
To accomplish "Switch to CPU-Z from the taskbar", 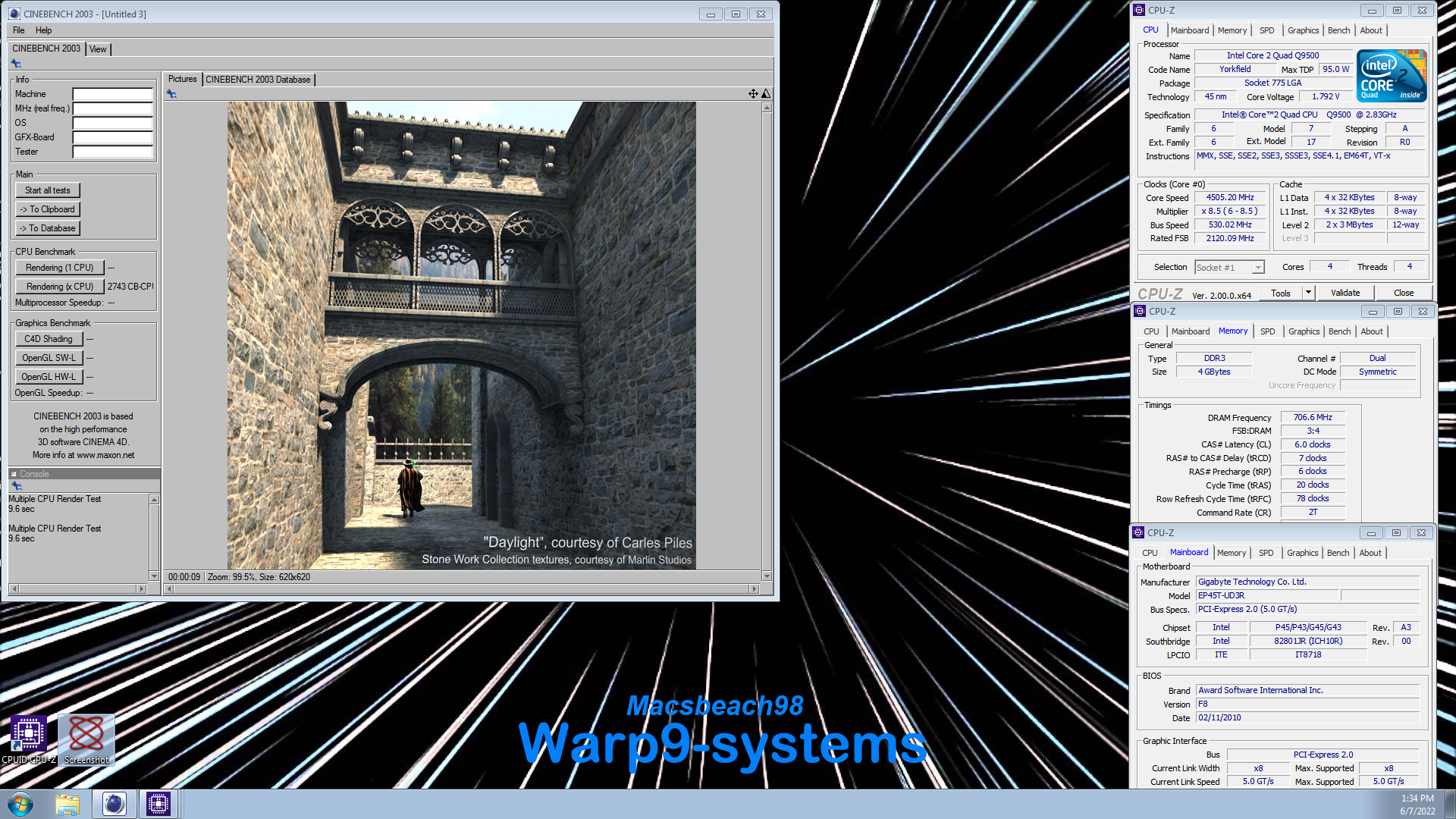I will click(x=158, y=804).
